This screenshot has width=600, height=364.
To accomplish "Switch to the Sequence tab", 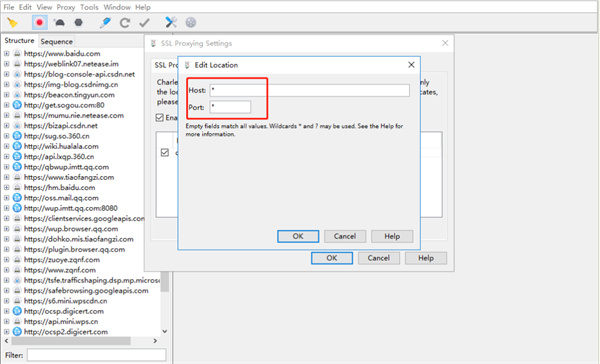I will pyautogui.click(x=57, y=41).
